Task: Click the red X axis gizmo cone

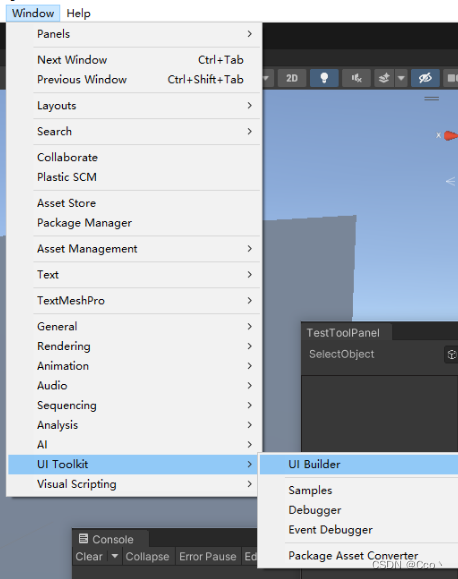Action: click(450, 136)
